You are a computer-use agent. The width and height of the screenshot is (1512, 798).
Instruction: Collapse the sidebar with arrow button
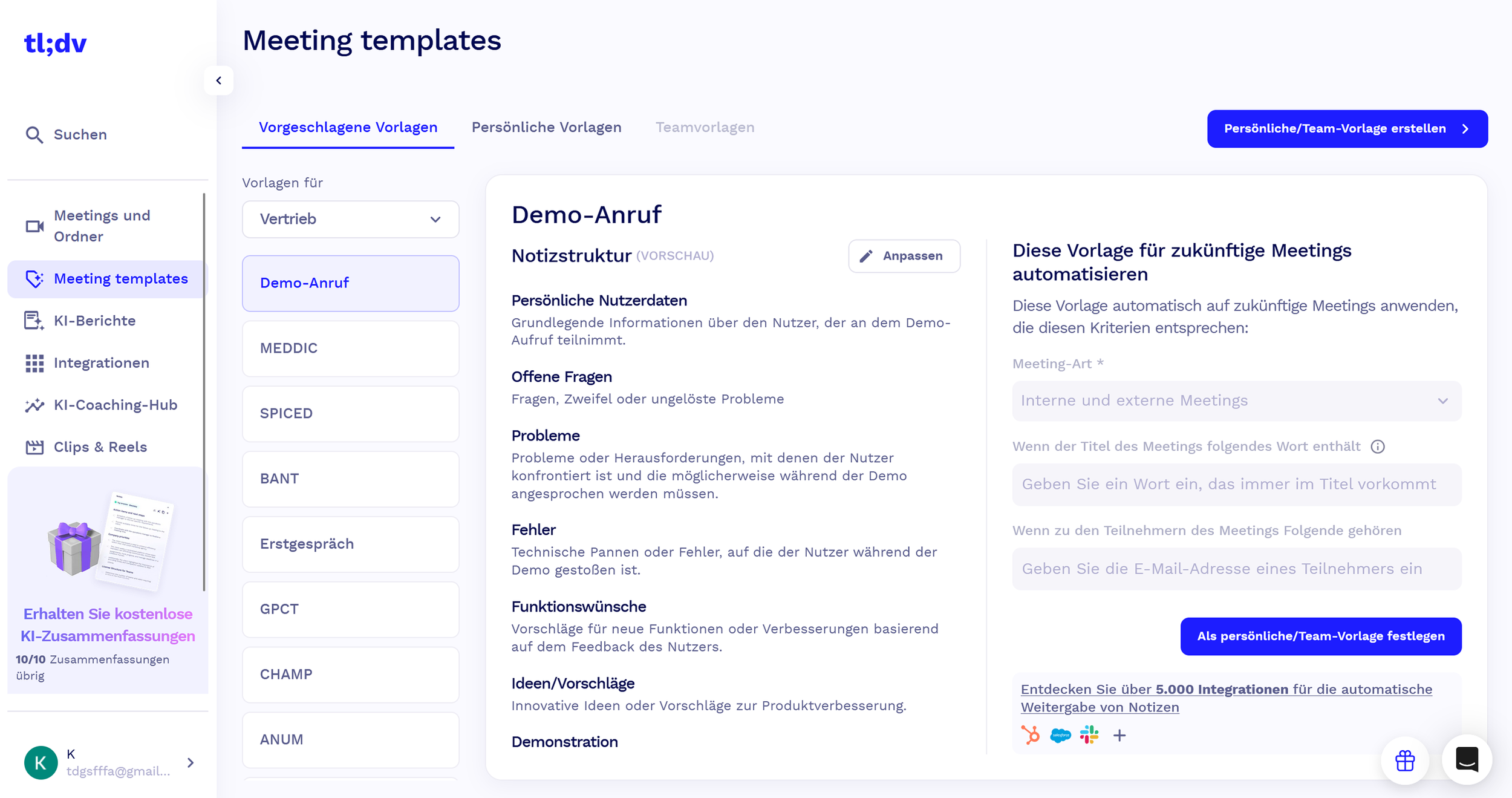219,80
